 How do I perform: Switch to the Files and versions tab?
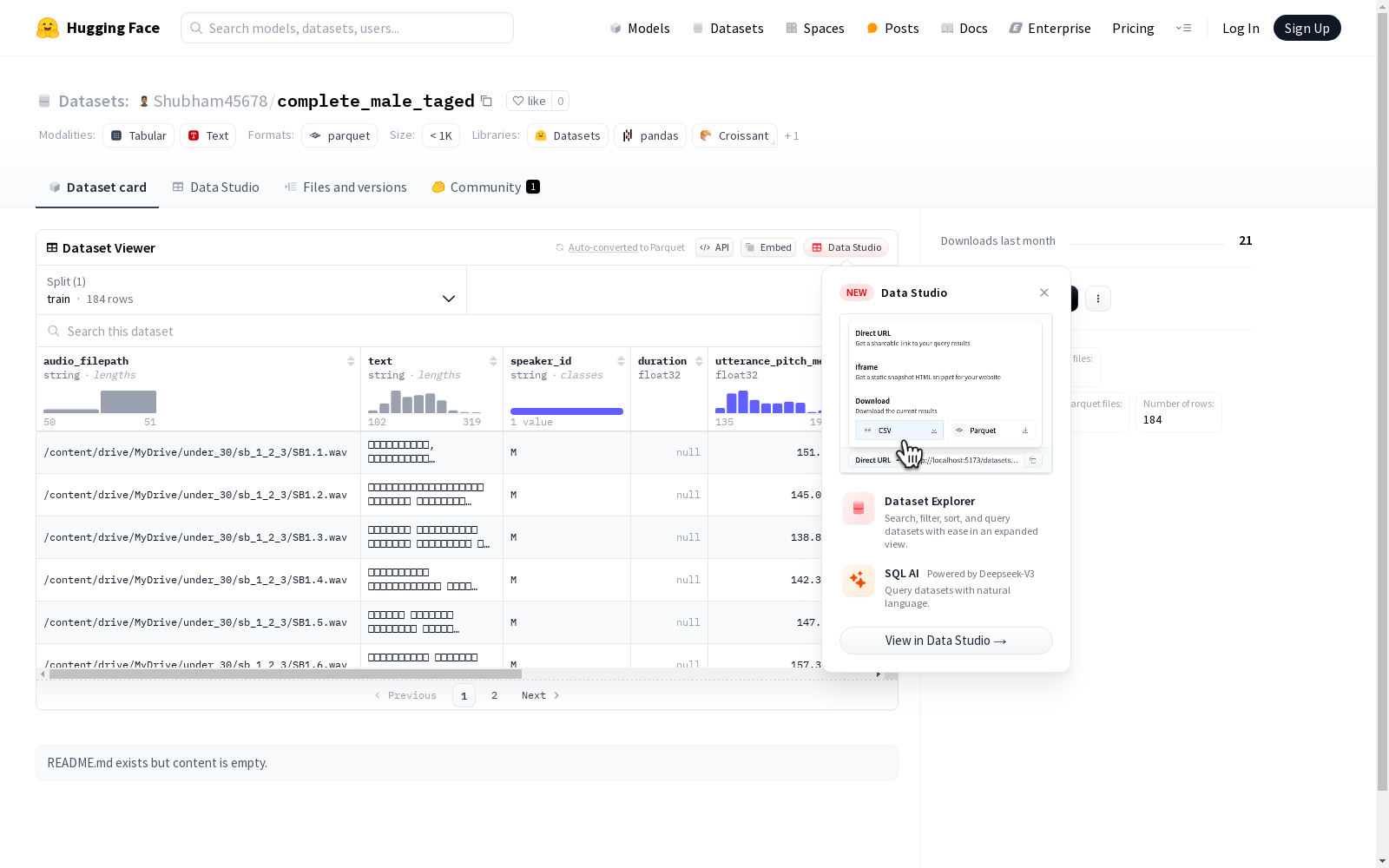[x=346, y=187]
